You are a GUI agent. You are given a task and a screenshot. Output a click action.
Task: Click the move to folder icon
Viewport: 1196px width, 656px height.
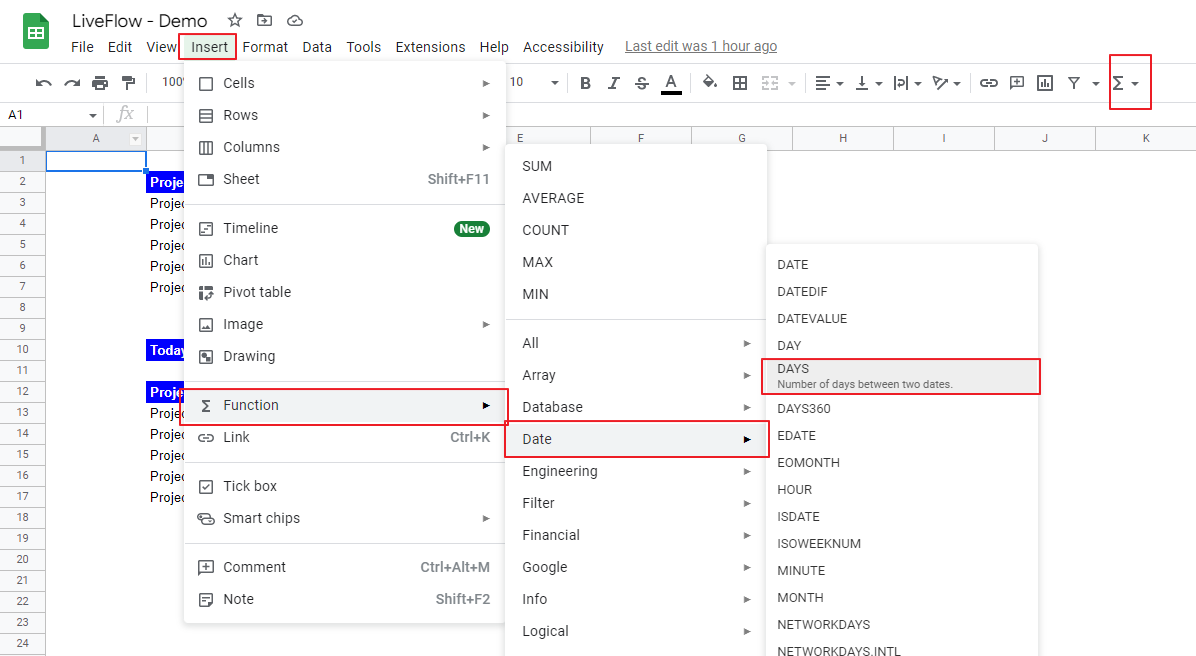coord(264,21)
